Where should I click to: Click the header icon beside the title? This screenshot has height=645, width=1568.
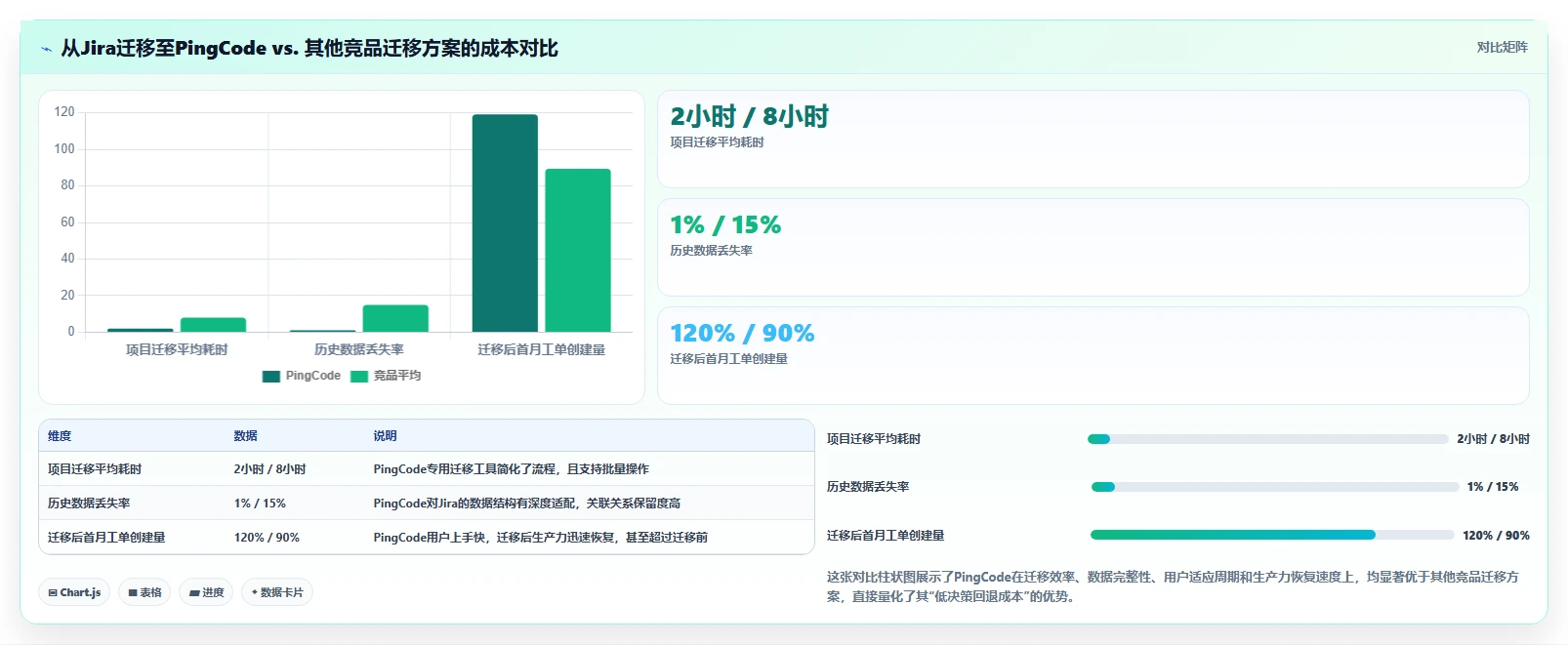click(x=46, y=49)
